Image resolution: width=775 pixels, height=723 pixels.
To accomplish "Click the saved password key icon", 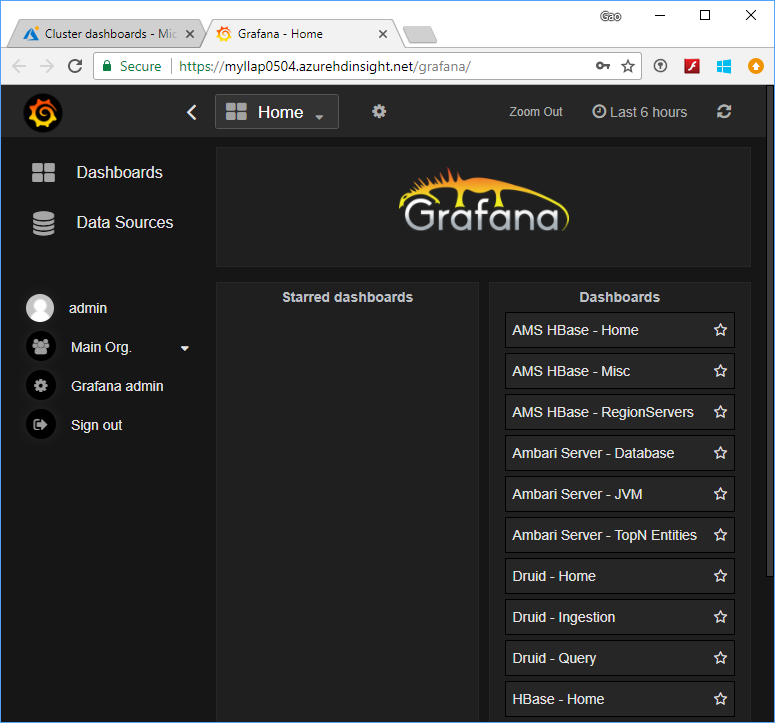I will pyautogui.click(x=603, y=66).
